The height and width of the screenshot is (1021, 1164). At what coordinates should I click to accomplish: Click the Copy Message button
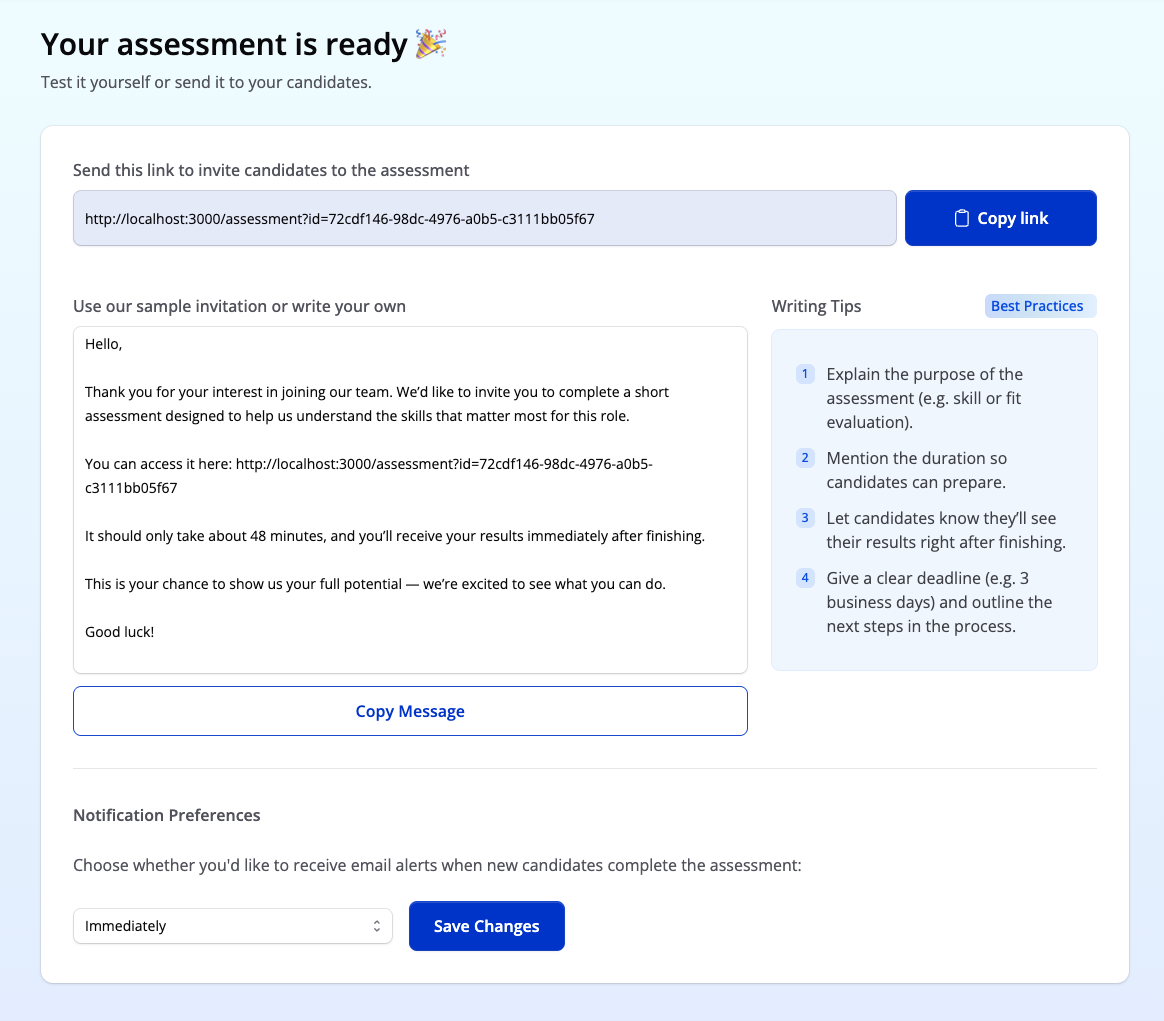pos(410,711)
